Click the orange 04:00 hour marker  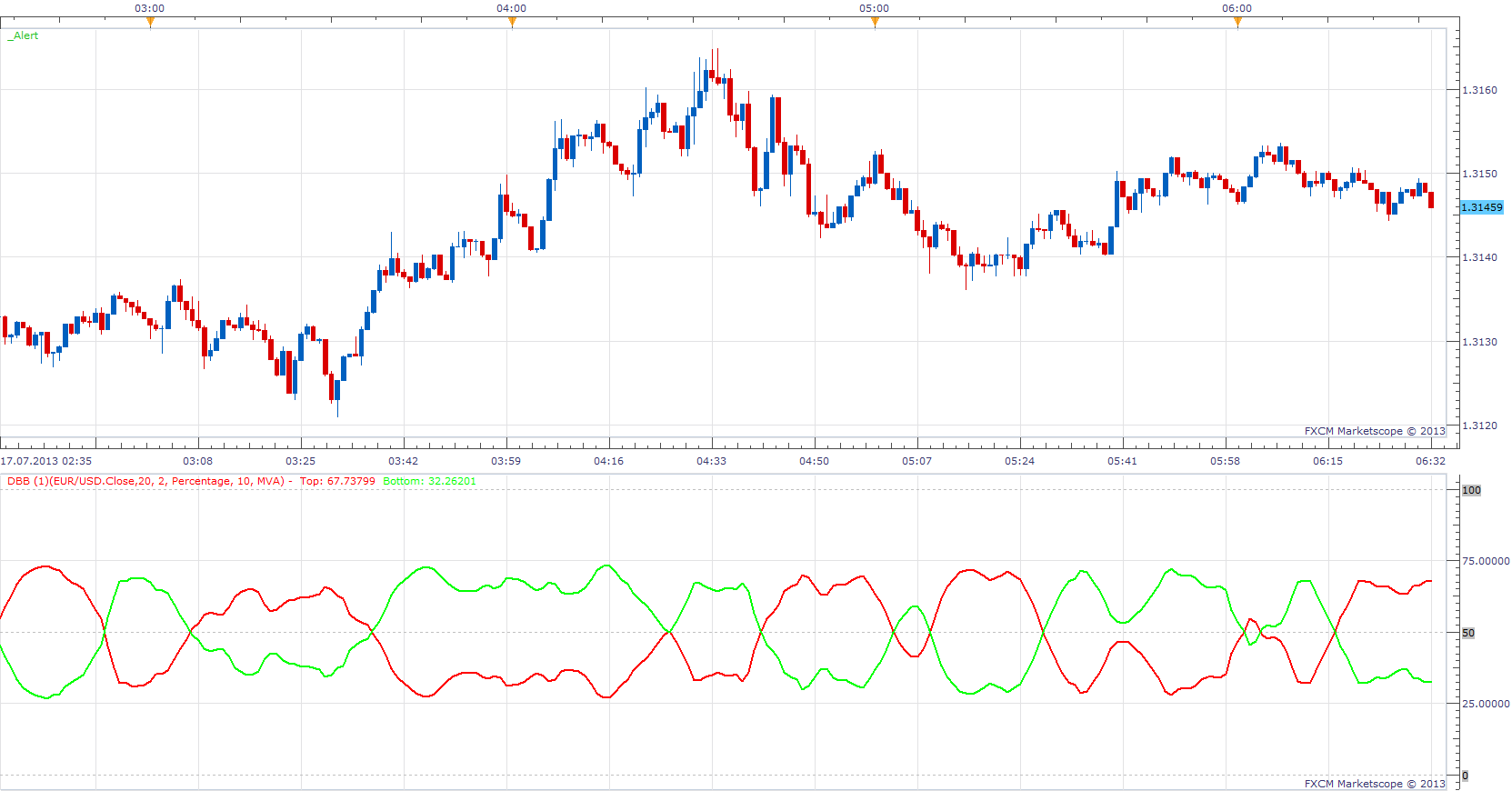coord(512,22)
